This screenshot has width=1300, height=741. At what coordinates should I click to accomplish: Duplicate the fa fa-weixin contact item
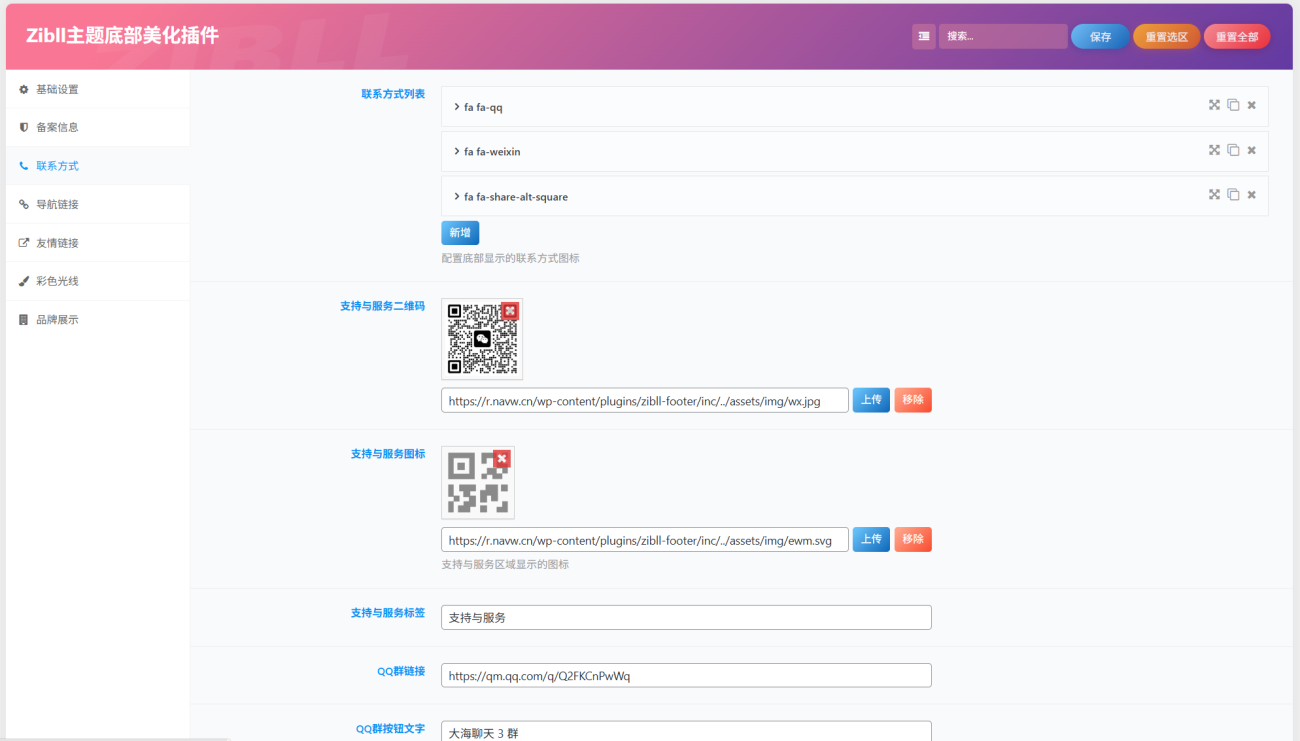point(1233,150)
